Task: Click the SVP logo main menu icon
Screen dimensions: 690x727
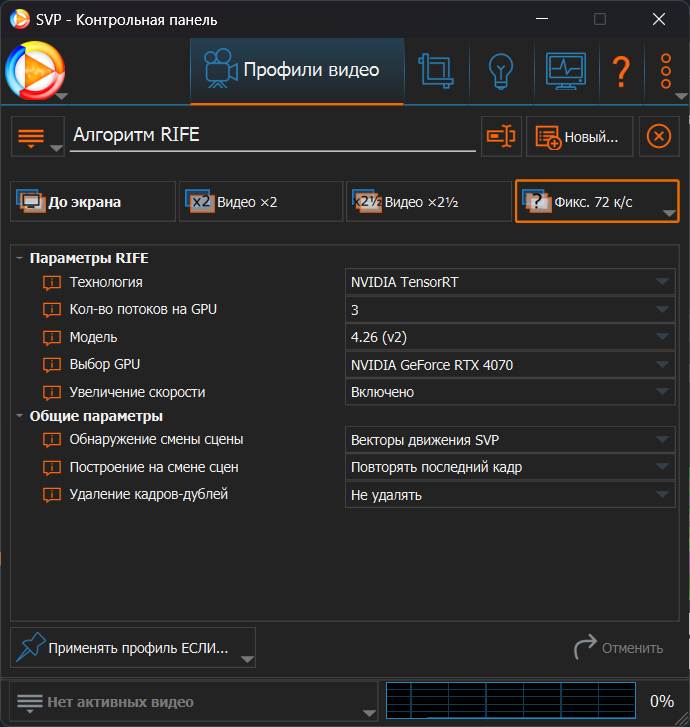Action: [36, 71]
